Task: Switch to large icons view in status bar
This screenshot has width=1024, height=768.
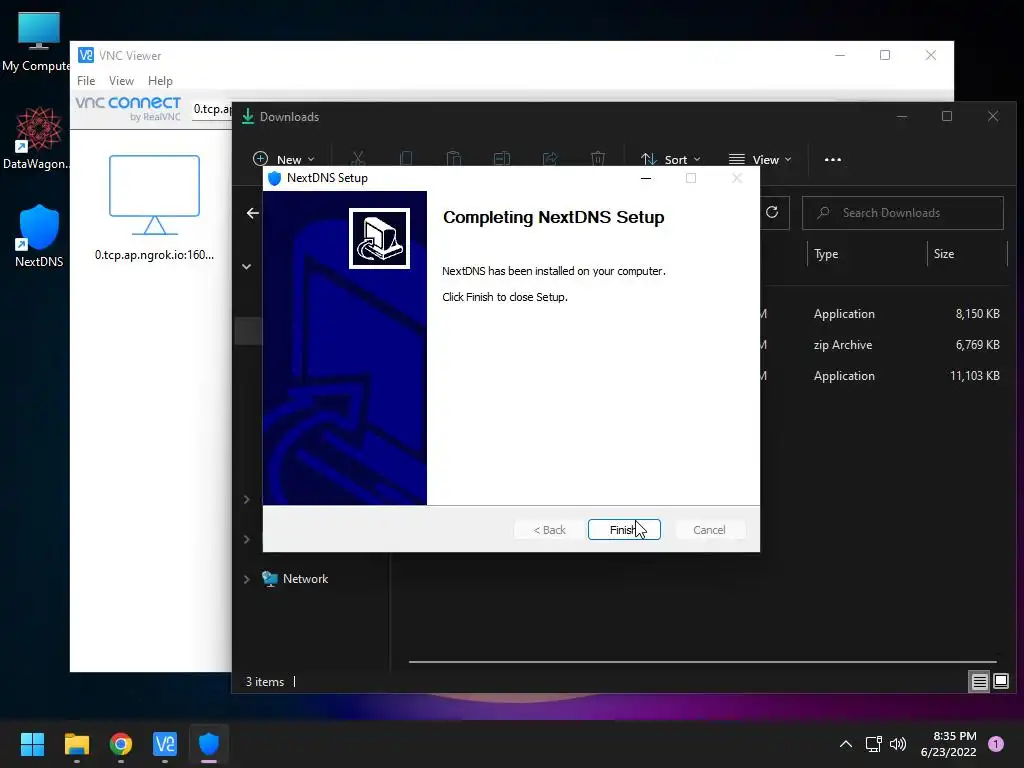Action: point(1001,682)
